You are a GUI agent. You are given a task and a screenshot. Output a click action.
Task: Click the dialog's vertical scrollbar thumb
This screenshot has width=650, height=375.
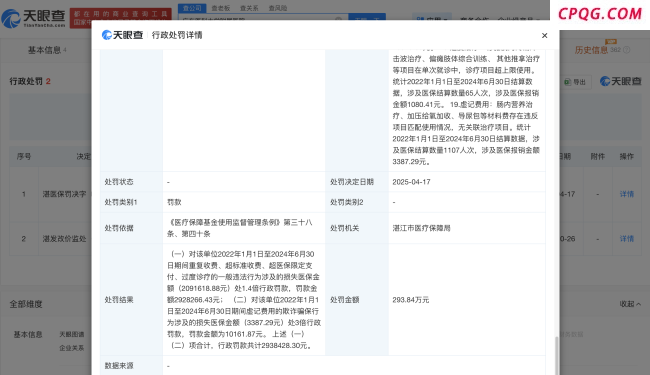point(556,356)
